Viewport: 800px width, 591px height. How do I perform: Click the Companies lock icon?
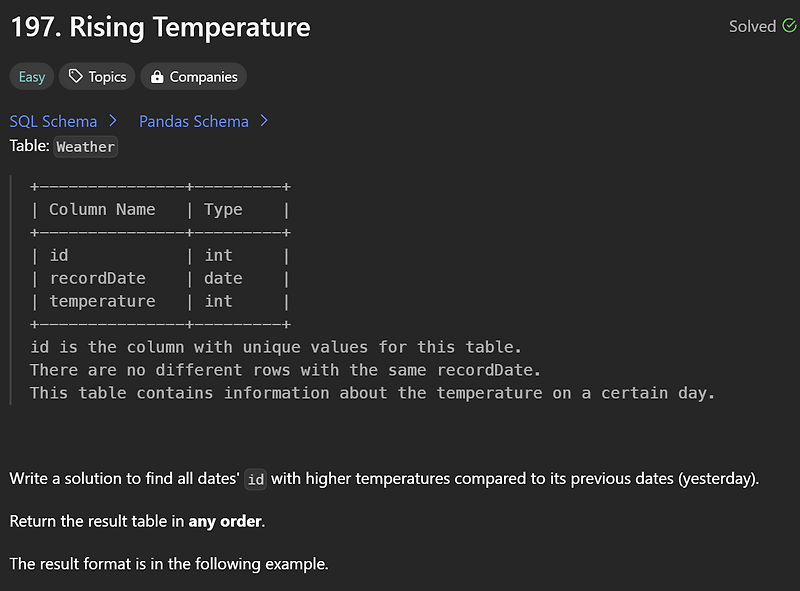158,76
